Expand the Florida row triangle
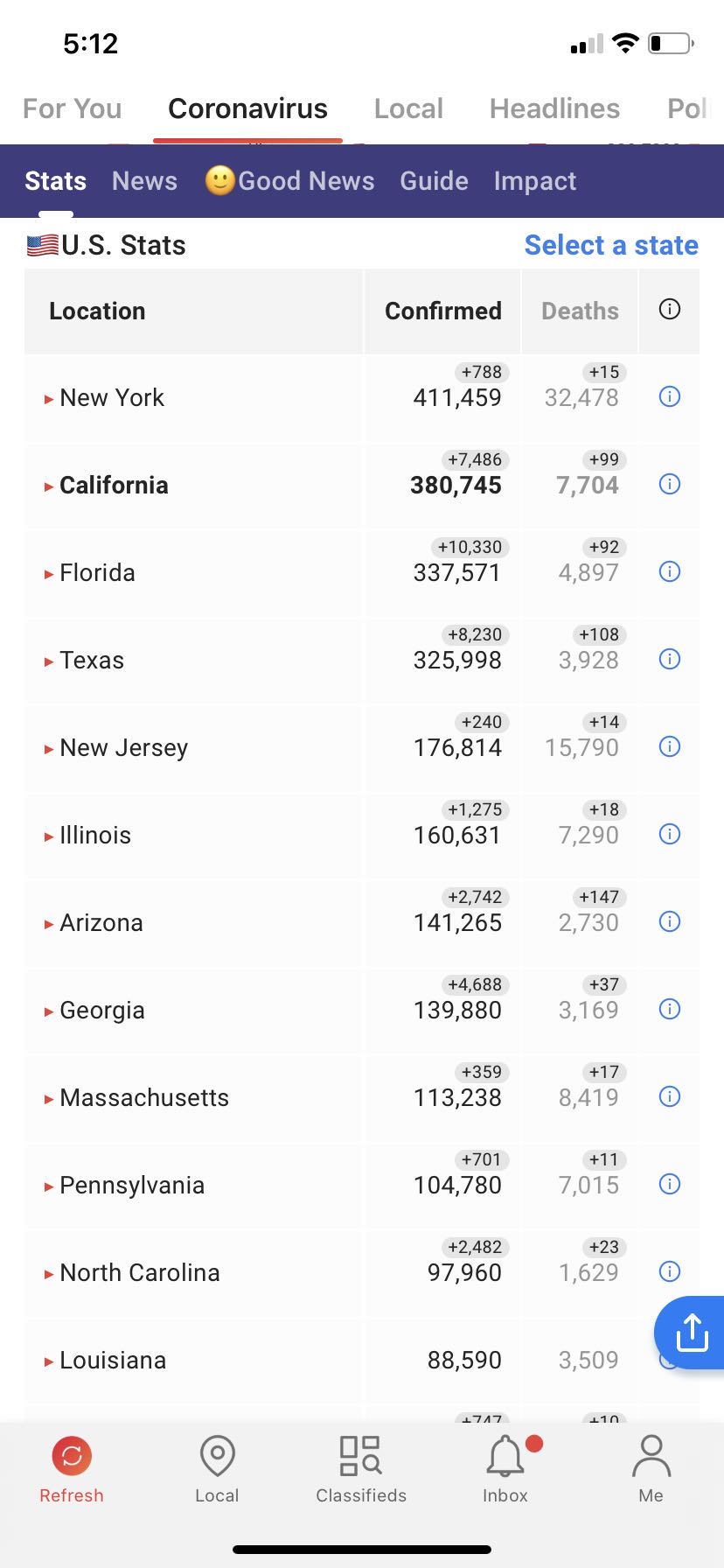 click(49, 574)
